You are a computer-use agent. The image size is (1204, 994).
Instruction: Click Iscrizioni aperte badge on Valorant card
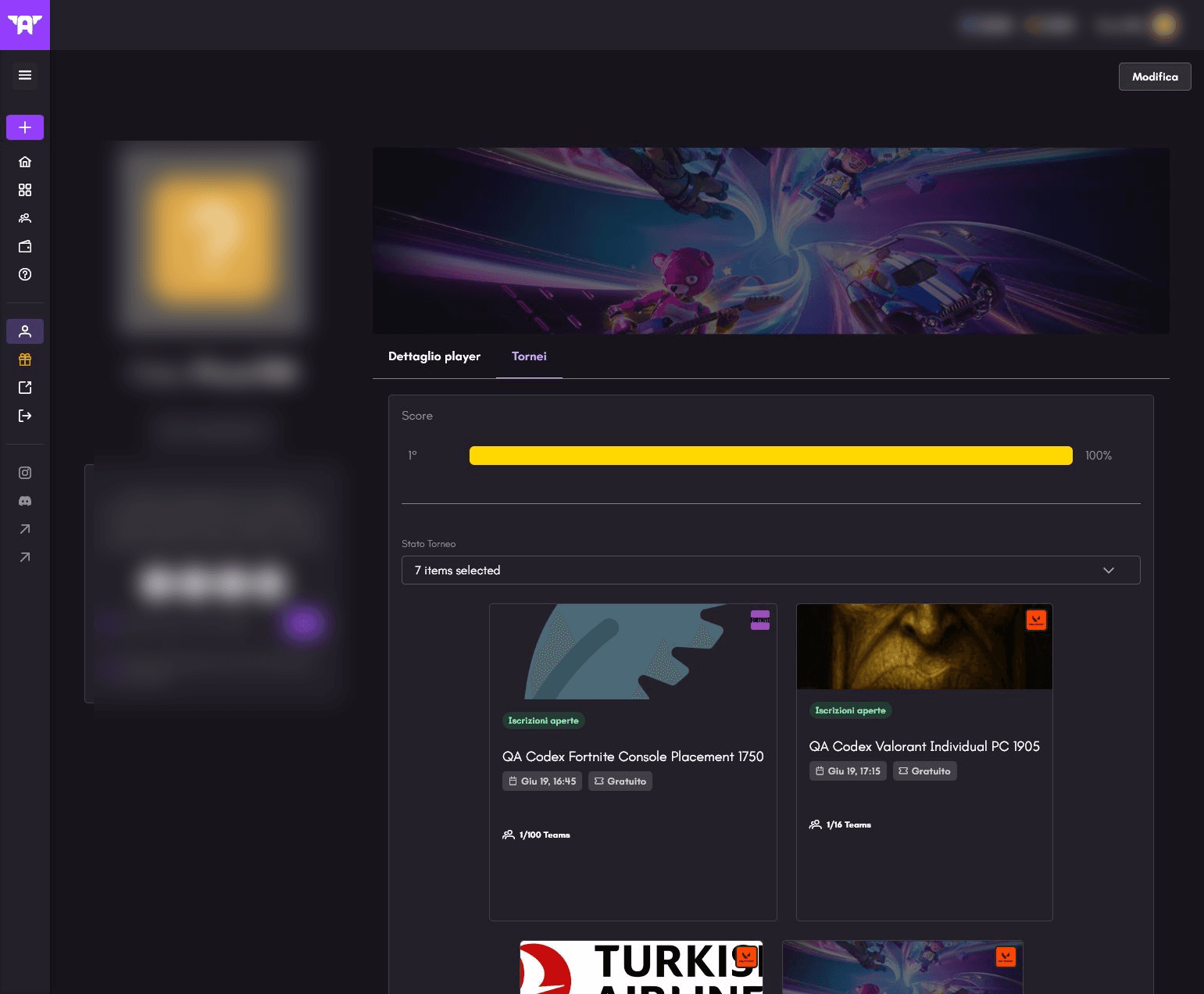(x=850, y=710)
